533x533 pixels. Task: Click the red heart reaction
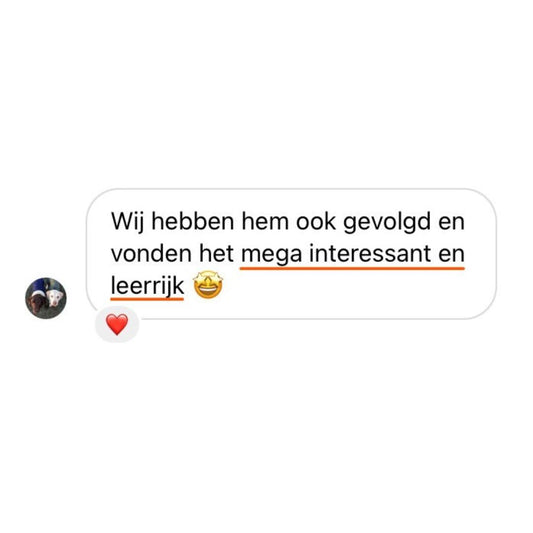pyautogui.click(x=117, y=324)
